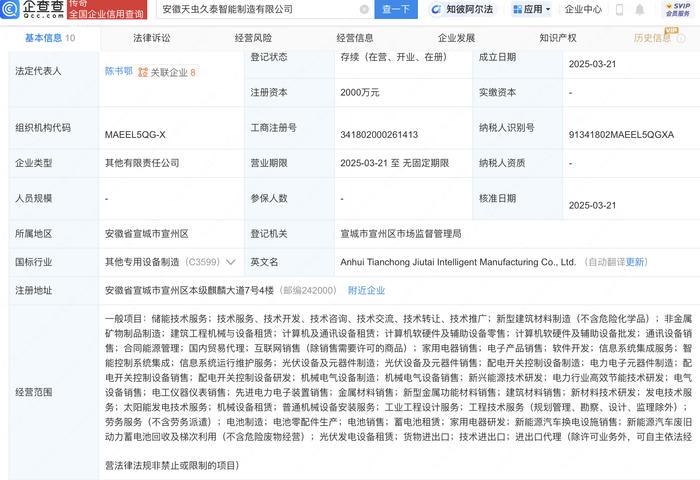Click the Qcc.com logo icon

click(x=9, y=9)
